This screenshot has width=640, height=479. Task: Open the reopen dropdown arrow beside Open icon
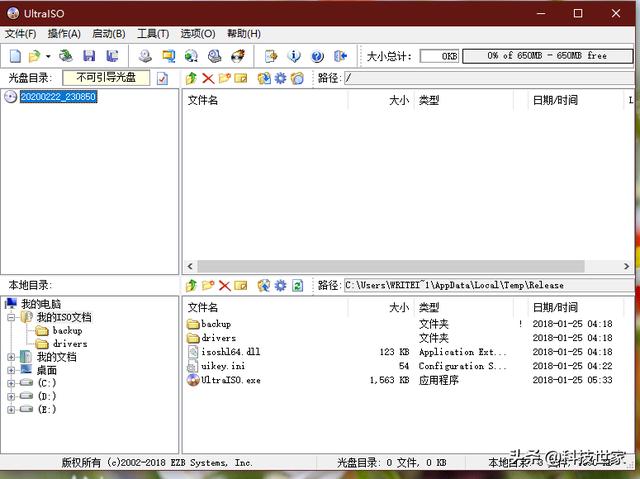point(48,56)
